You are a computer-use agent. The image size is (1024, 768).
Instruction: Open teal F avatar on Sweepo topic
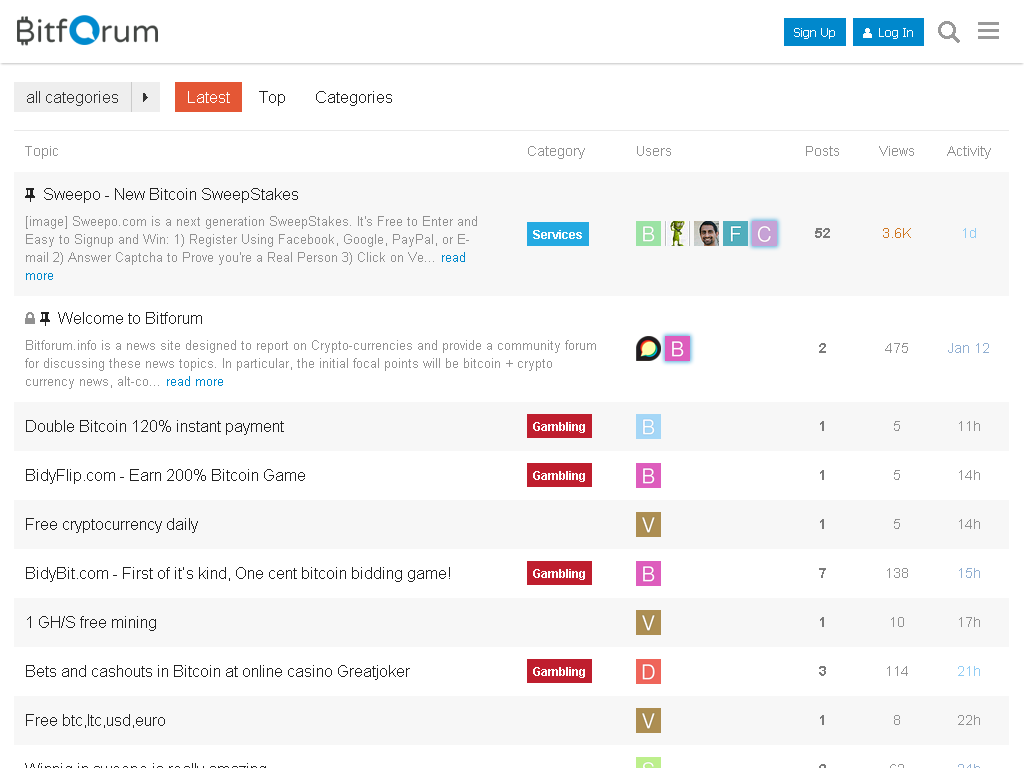[x=735, y=234]
